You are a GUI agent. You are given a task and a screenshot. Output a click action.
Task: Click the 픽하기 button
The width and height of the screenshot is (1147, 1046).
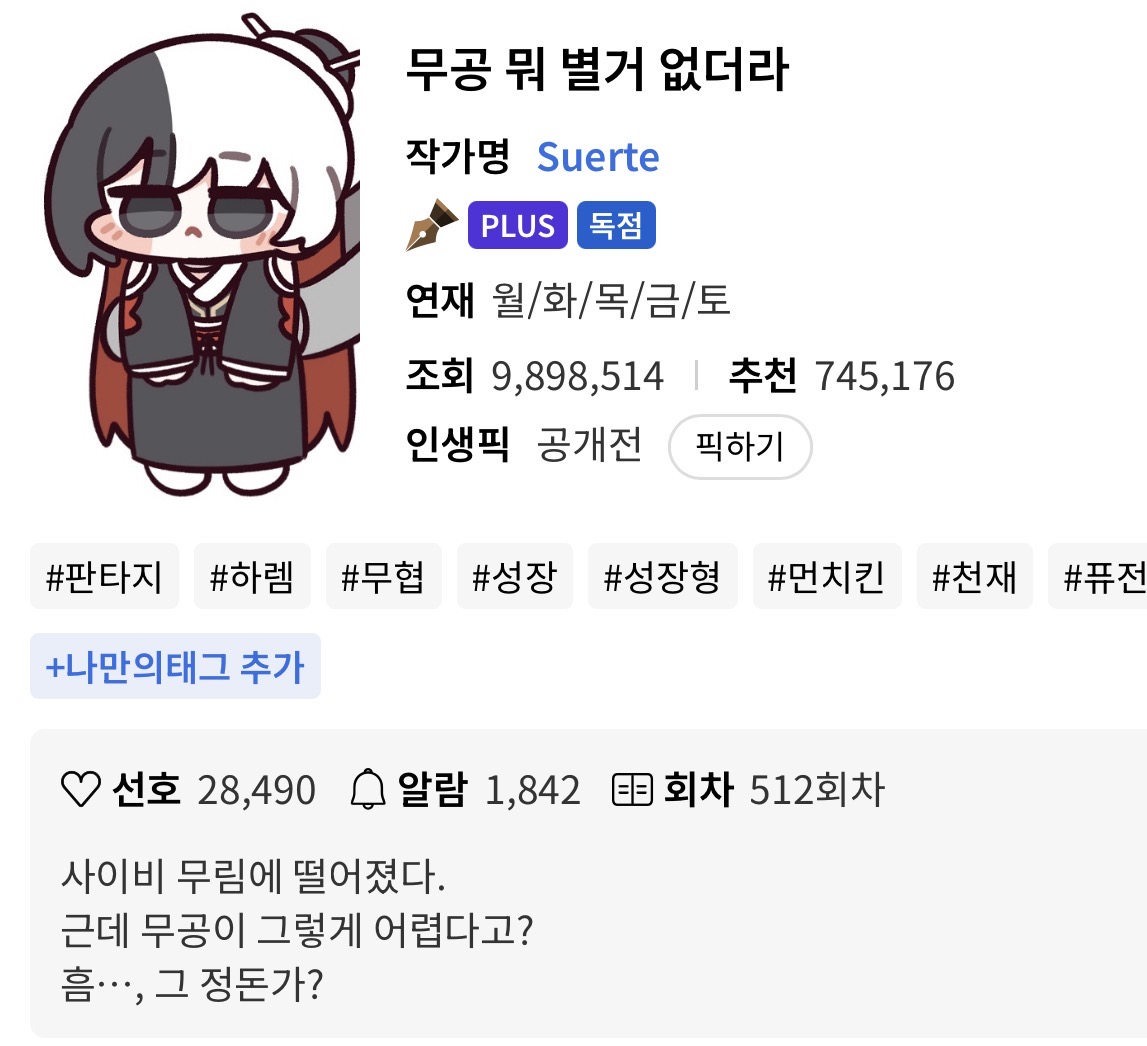[740, 446]
